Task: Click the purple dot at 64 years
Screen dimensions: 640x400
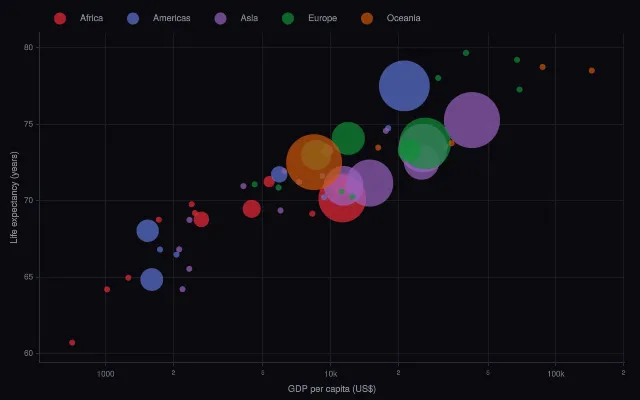Action: (182, 289)
